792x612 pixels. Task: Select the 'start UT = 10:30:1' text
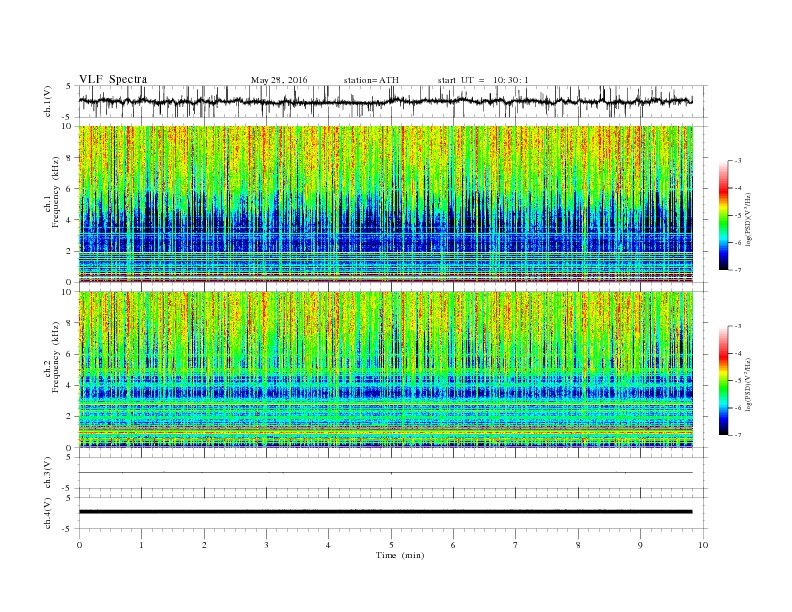(x=483, y=80)
